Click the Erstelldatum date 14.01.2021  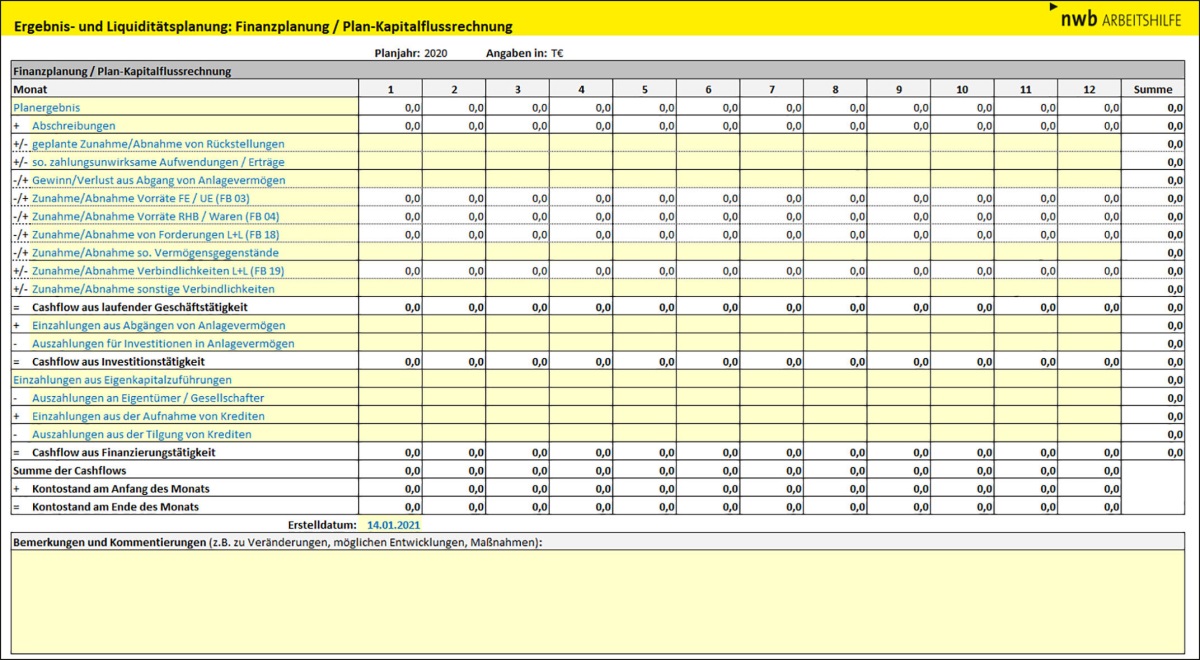click(x=394, y=524)
